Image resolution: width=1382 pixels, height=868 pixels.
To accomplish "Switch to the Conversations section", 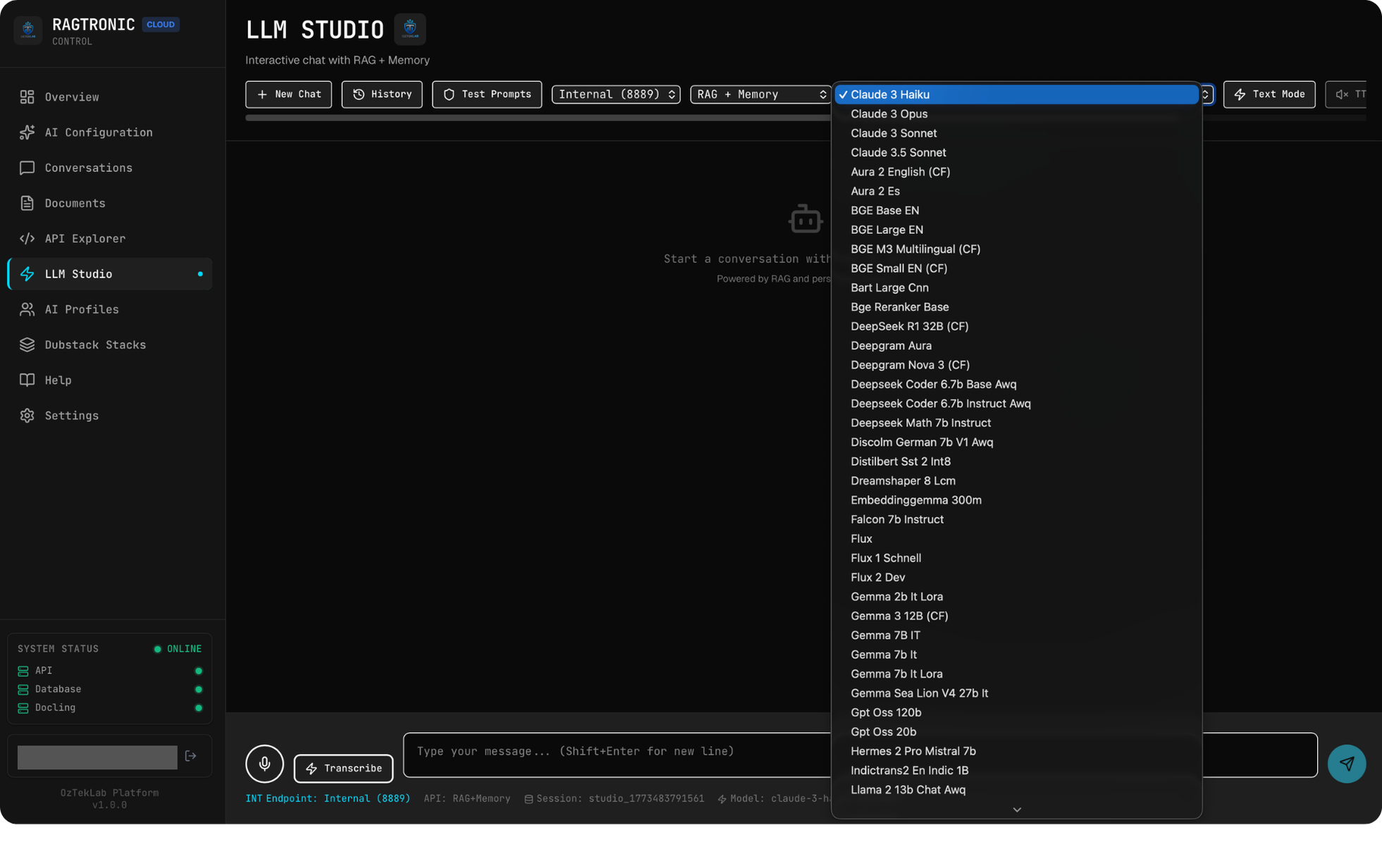I will coord(88,168).
